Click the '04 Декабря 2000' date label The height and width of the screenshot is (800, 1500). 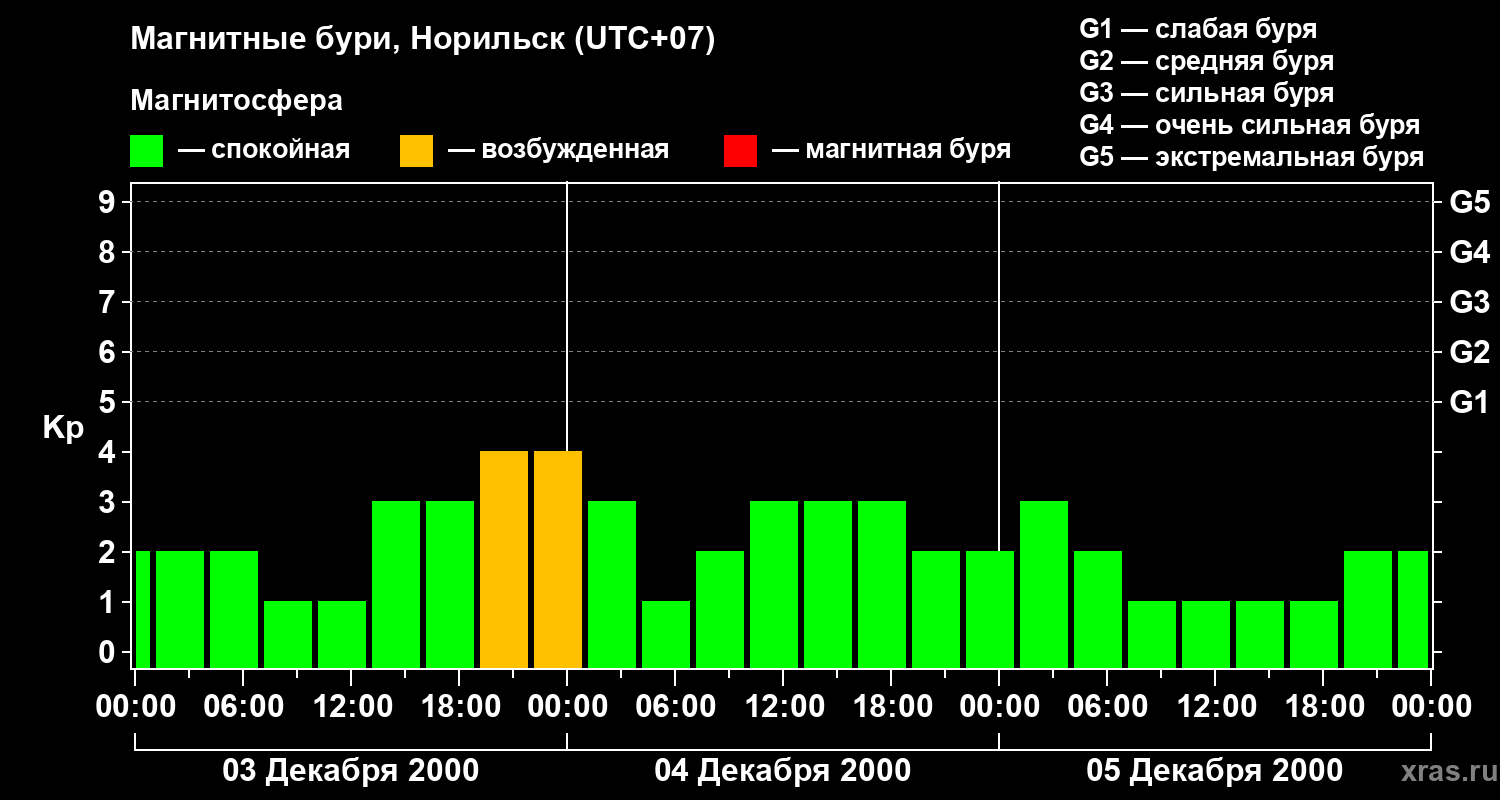tap(782, 771)
